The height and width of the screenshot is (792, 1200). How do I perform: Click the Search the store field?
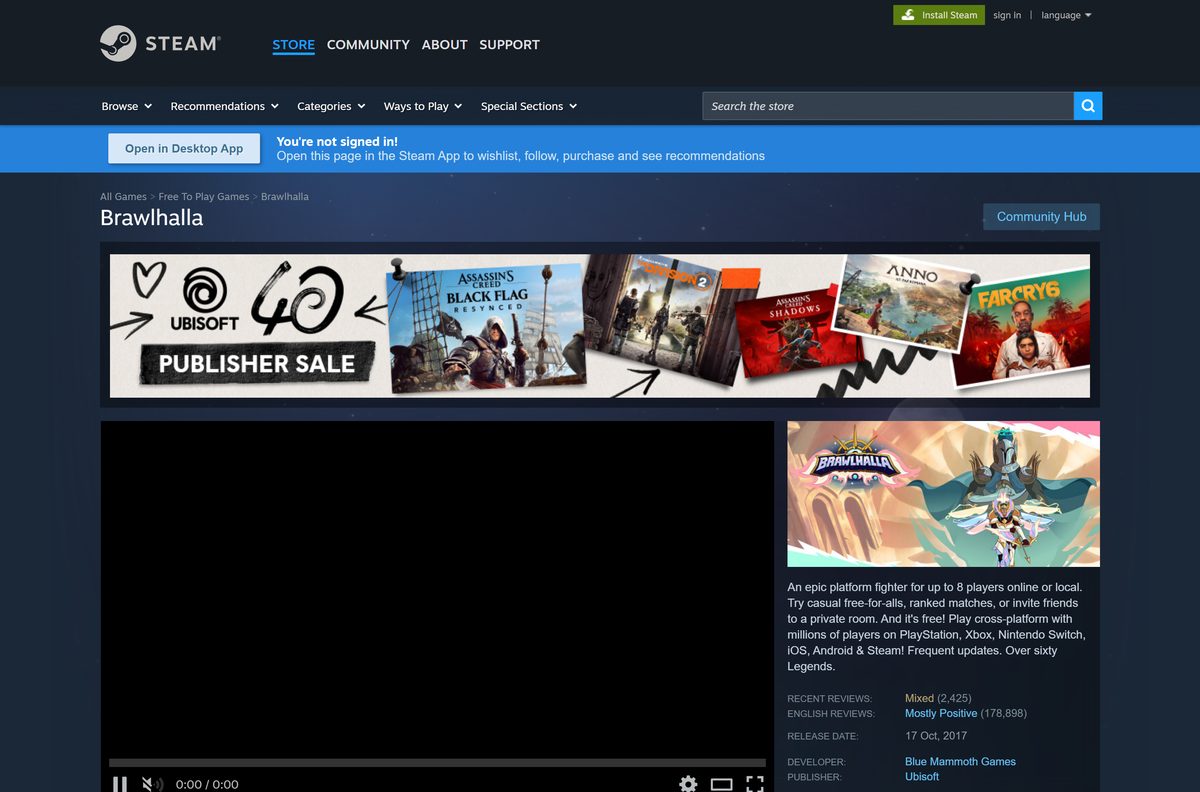click(888, 106)
